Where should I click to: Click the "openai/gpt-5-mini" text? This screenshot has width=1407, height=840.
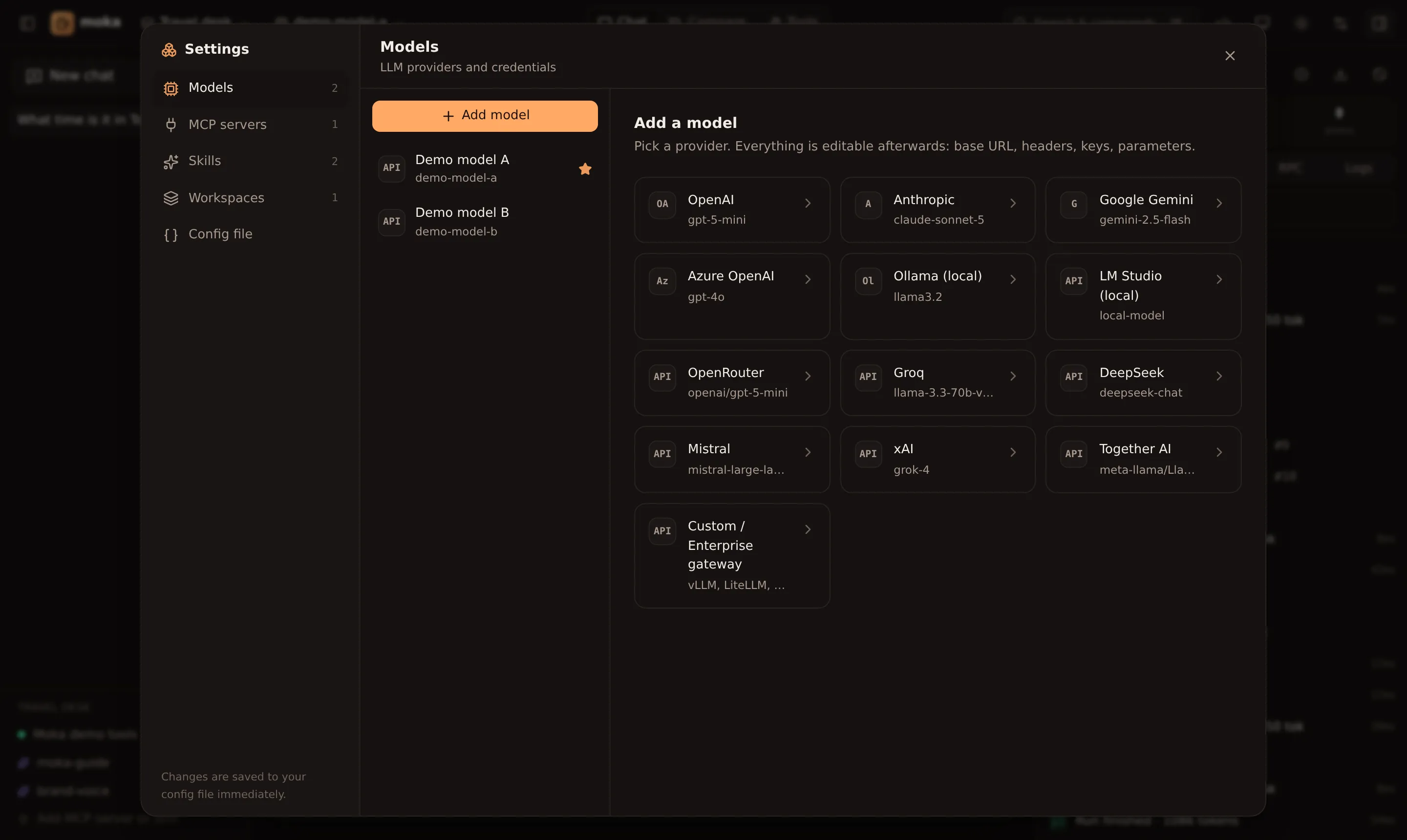tap(737, 393)
